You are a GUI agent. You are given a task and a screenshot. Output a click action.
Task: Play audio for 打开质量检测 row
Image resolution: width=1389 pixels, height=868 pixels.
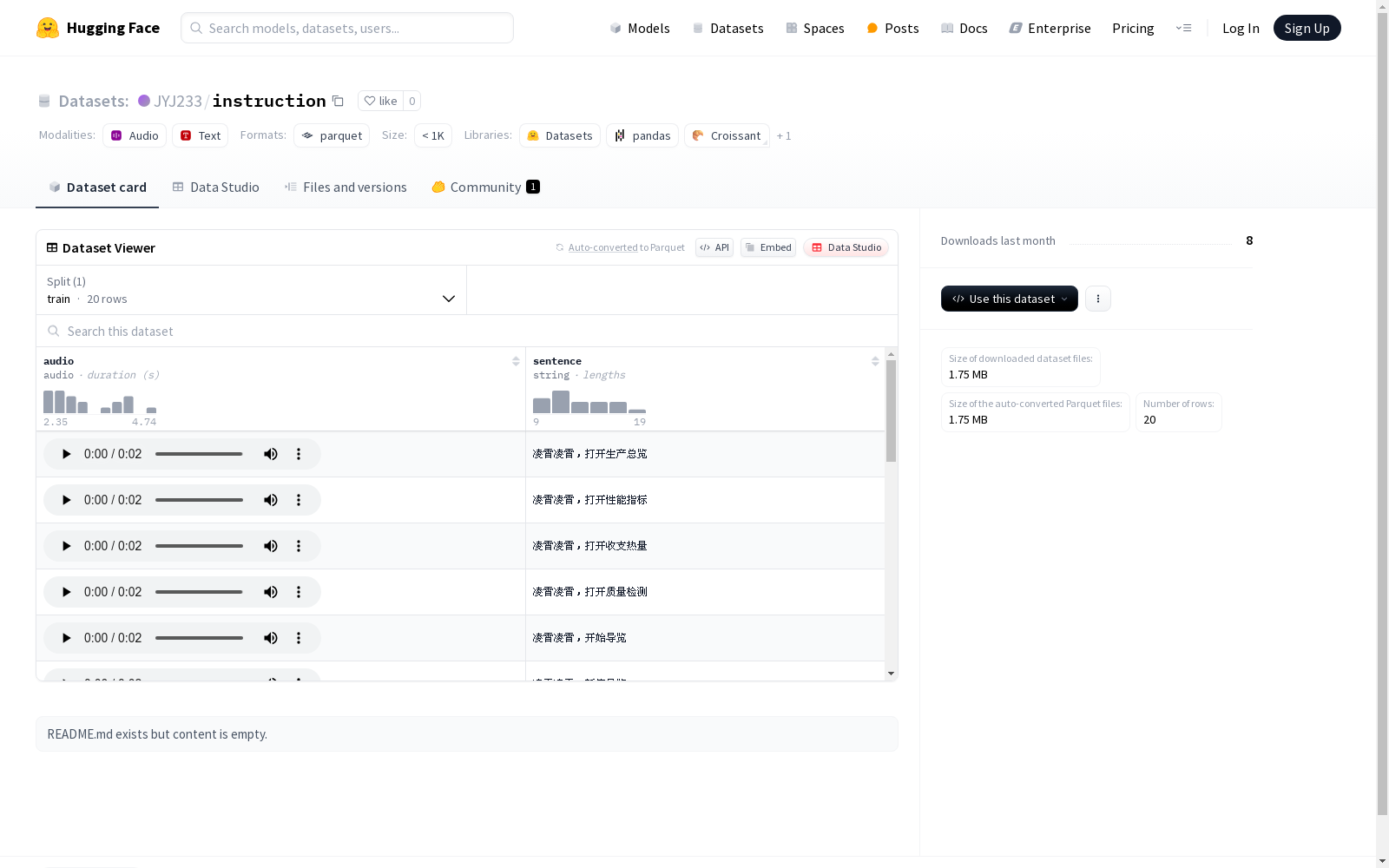coord(66,592)
